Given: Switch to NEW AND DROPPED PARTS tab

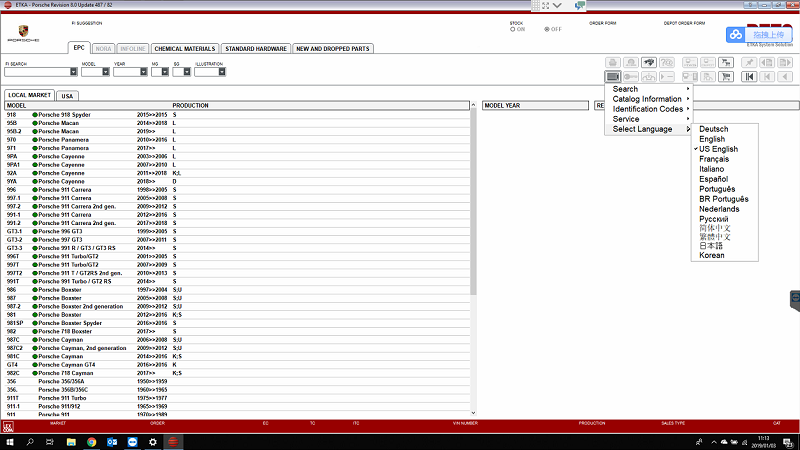Looking at the screenshot, I should click(333, 48).
